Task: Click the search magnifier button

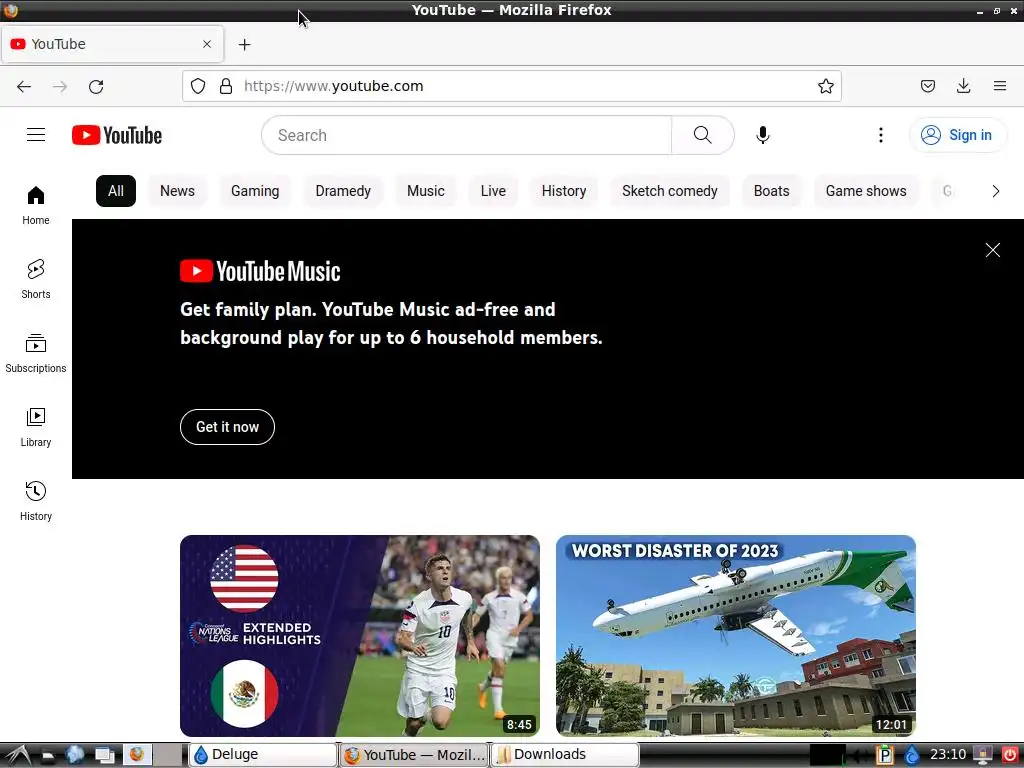Action: (703, 135)
